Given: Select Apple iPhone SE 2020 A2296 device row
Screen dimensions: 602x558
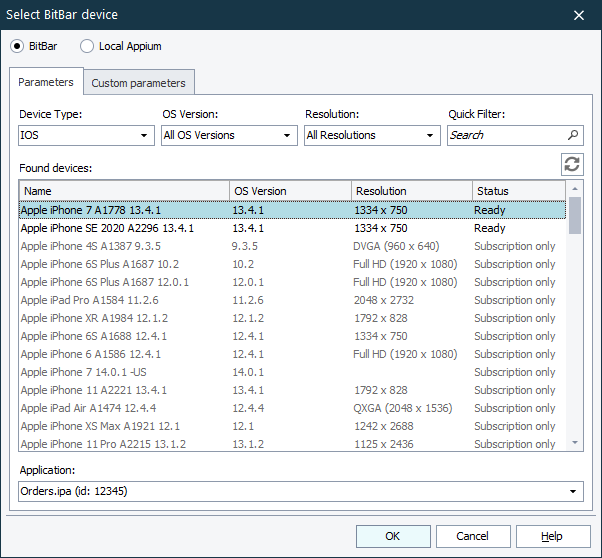Looking at the screenshot, I should point(107,228).
